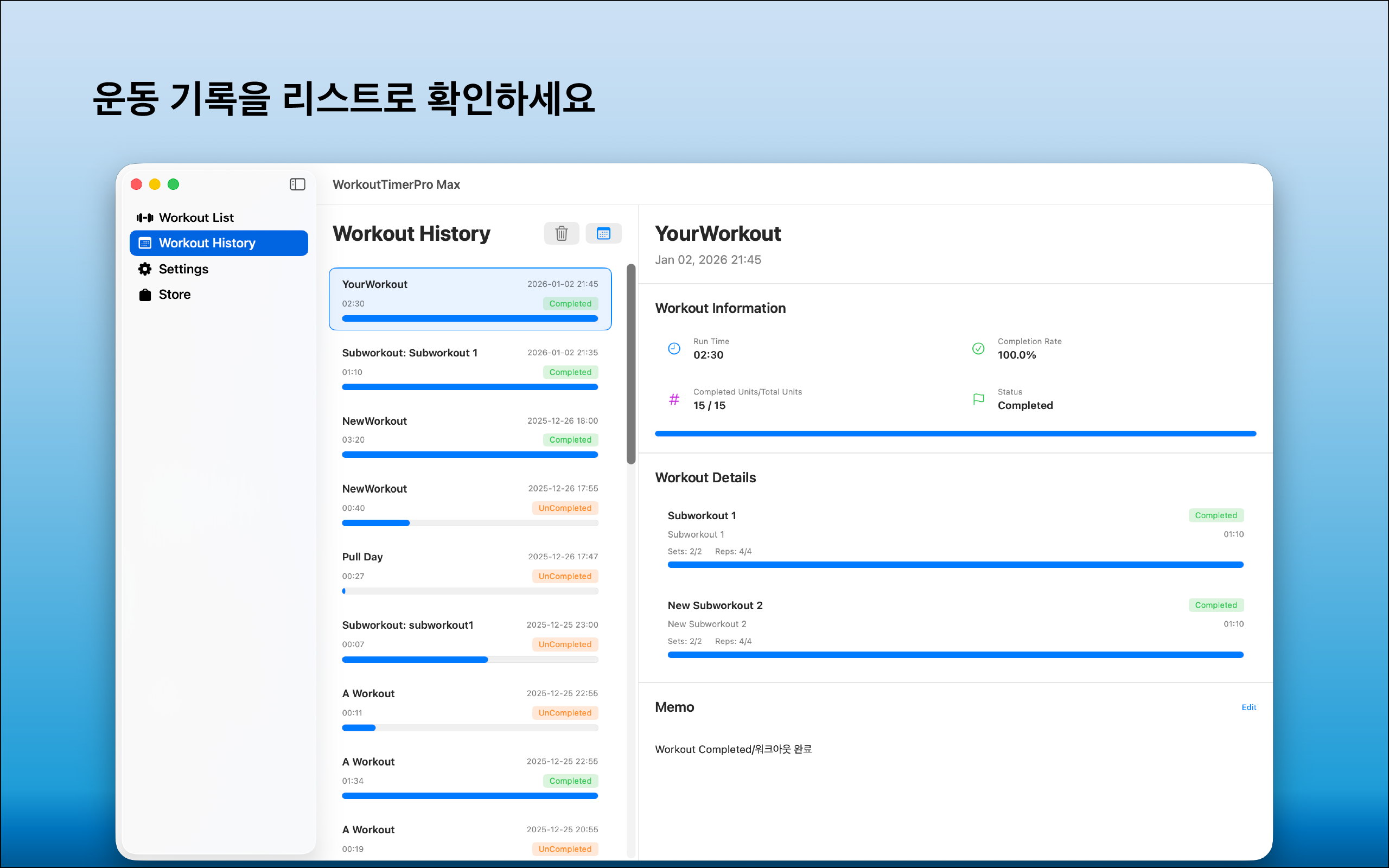Click the calendar view icon button
The image size is (1389, 868).
click(x=603, y=233)
